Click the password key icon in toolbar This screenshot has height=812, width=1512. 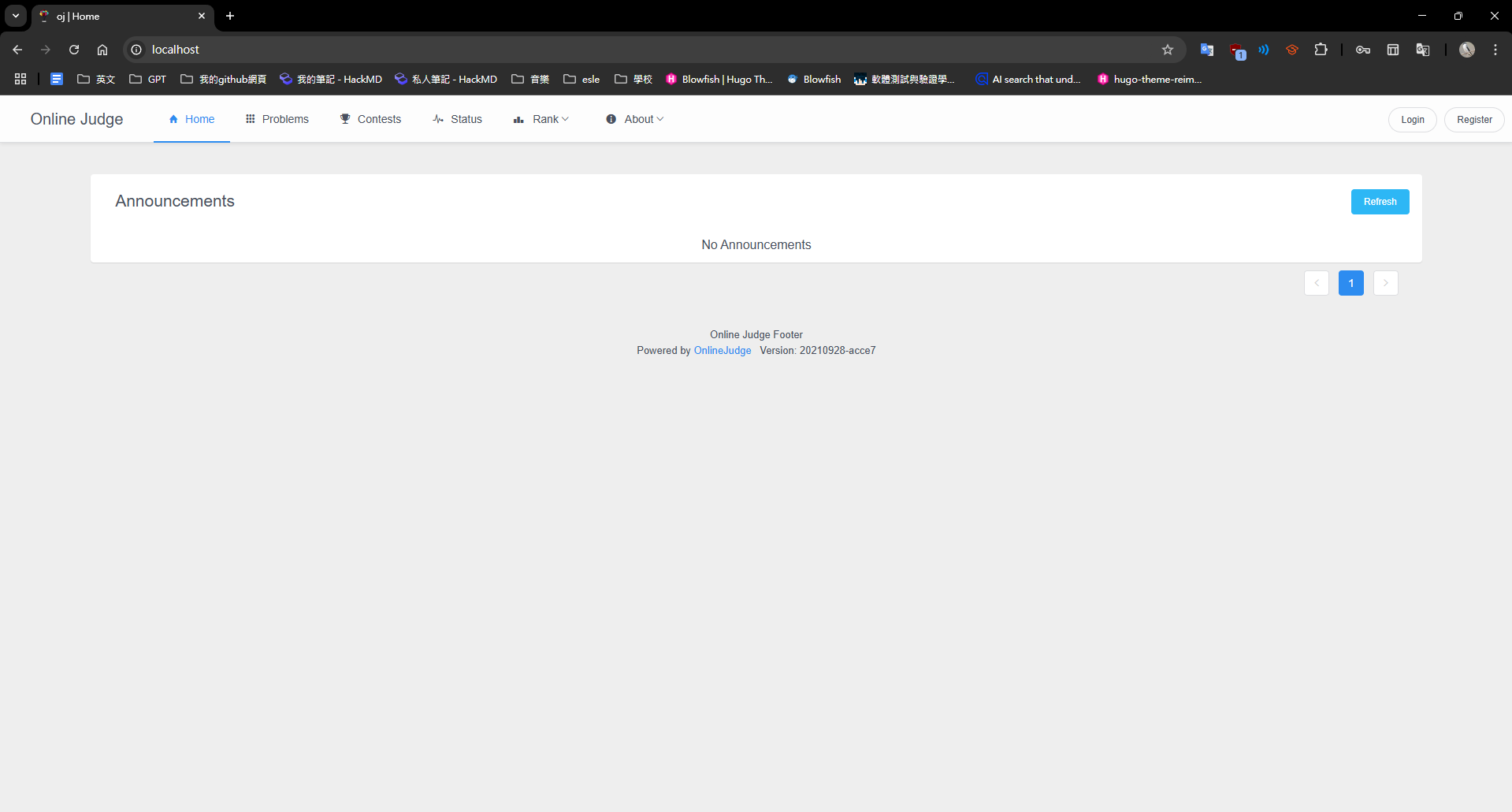tap(1363, 50)
